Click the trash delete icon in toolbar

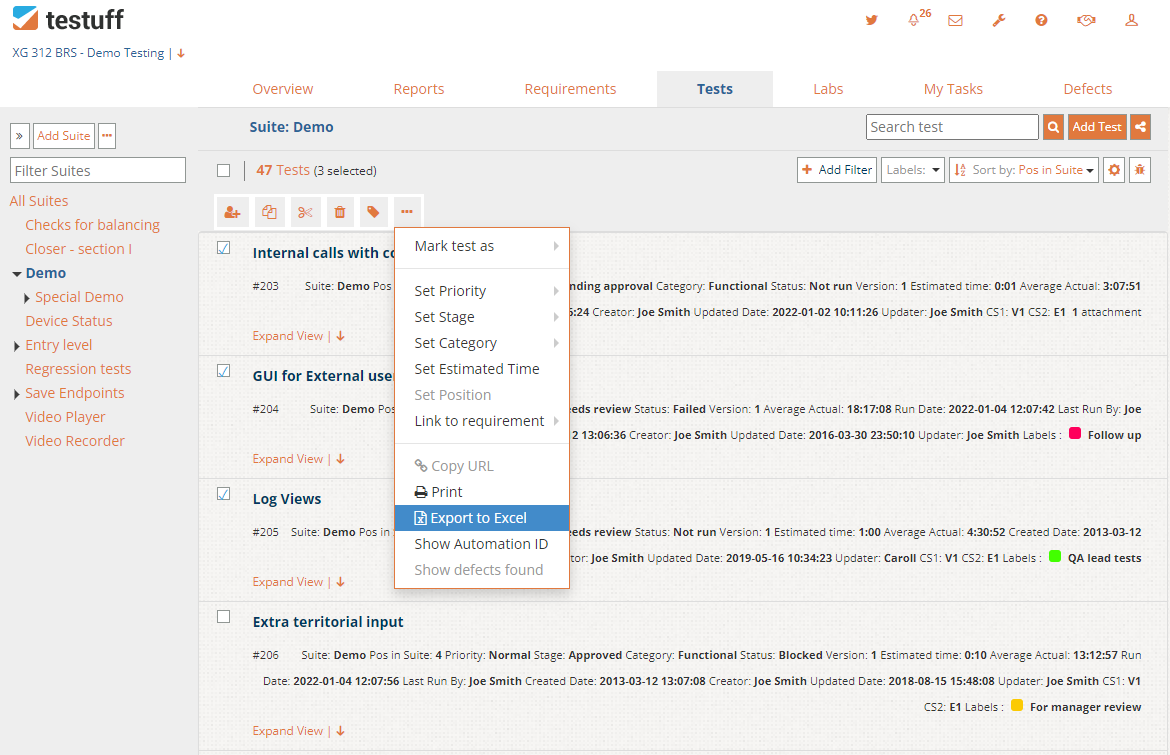click(340, 212)
